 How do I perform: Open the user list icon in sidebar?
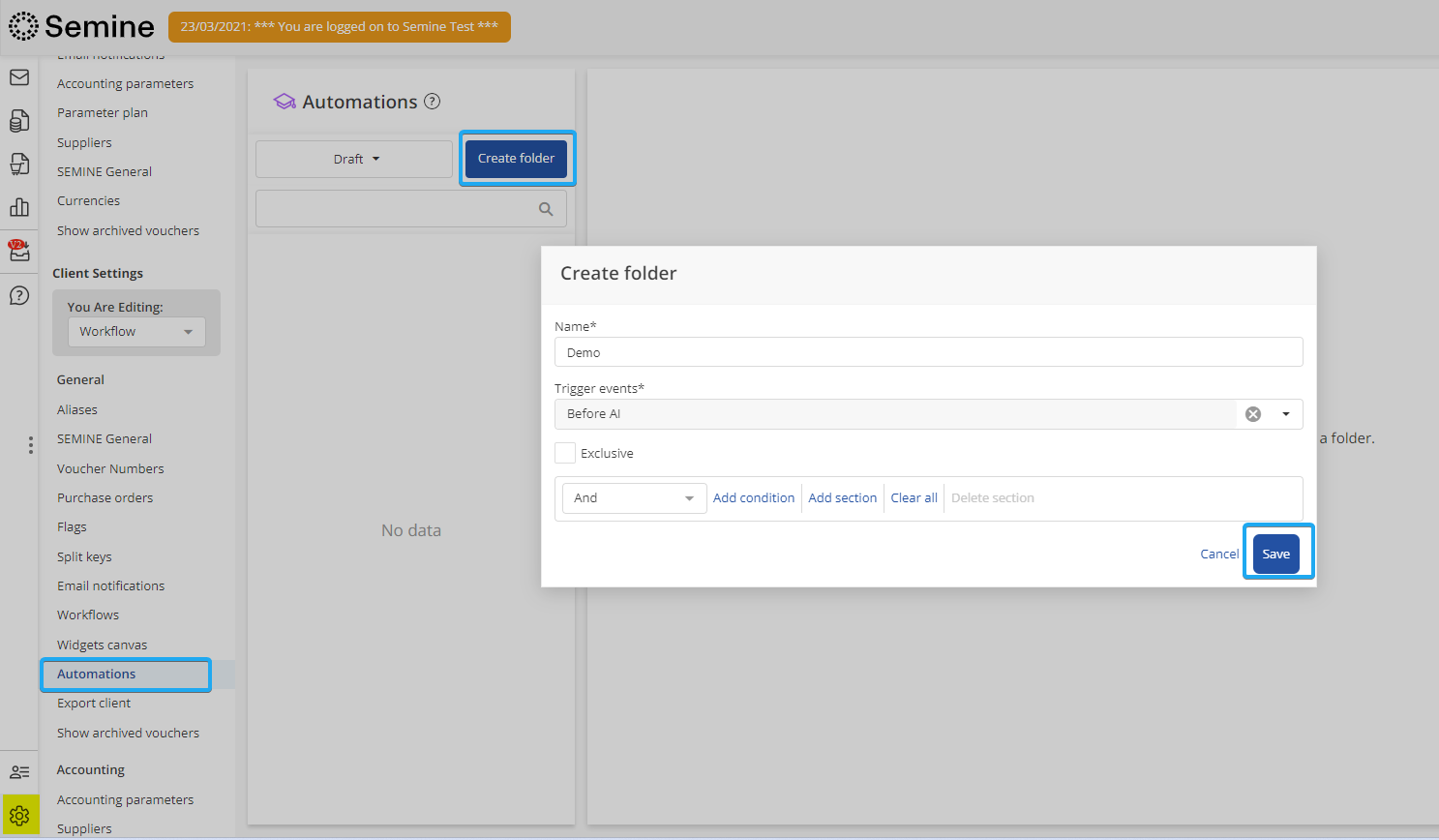pyautogui.click(x=19, y=772)
